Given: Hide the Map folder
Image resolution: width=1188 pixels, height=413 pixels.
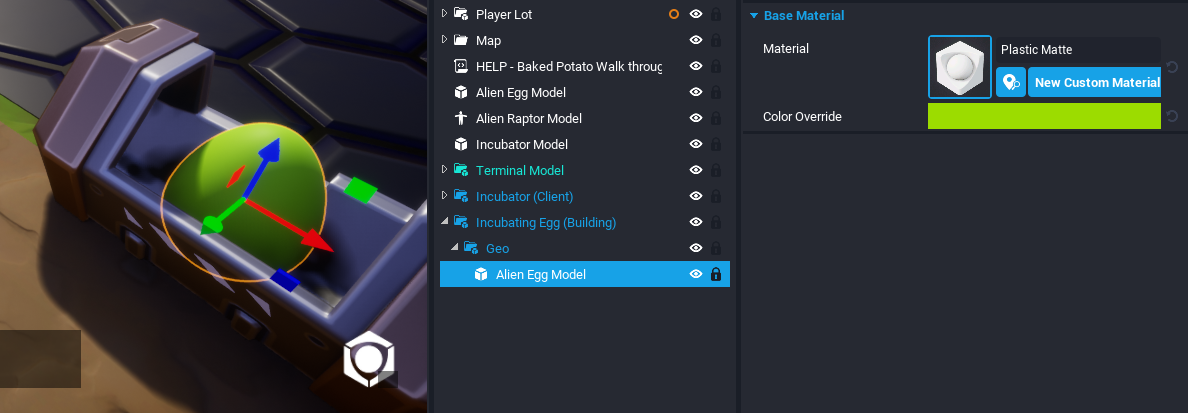Looking at the screenshot, I should tap(696, 40).
